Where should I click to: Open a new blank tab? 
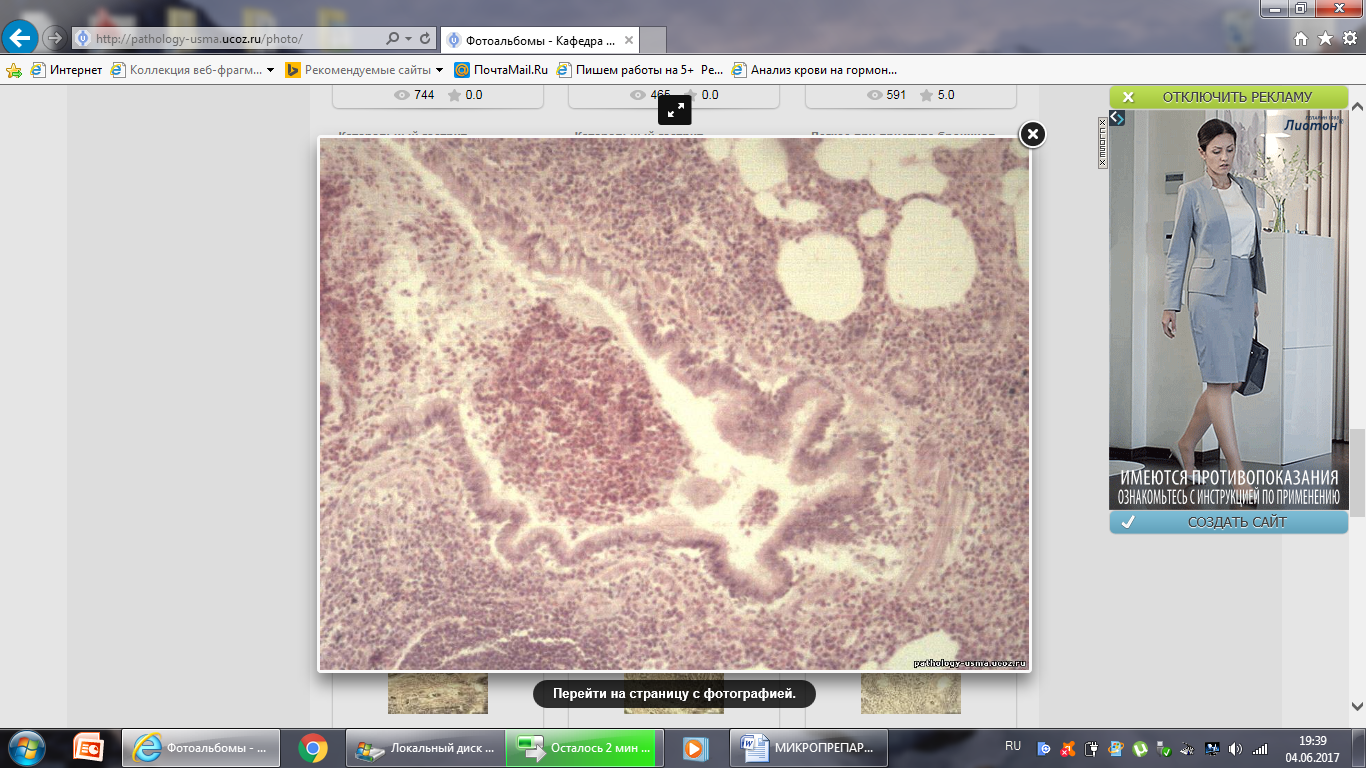(653, 41)
